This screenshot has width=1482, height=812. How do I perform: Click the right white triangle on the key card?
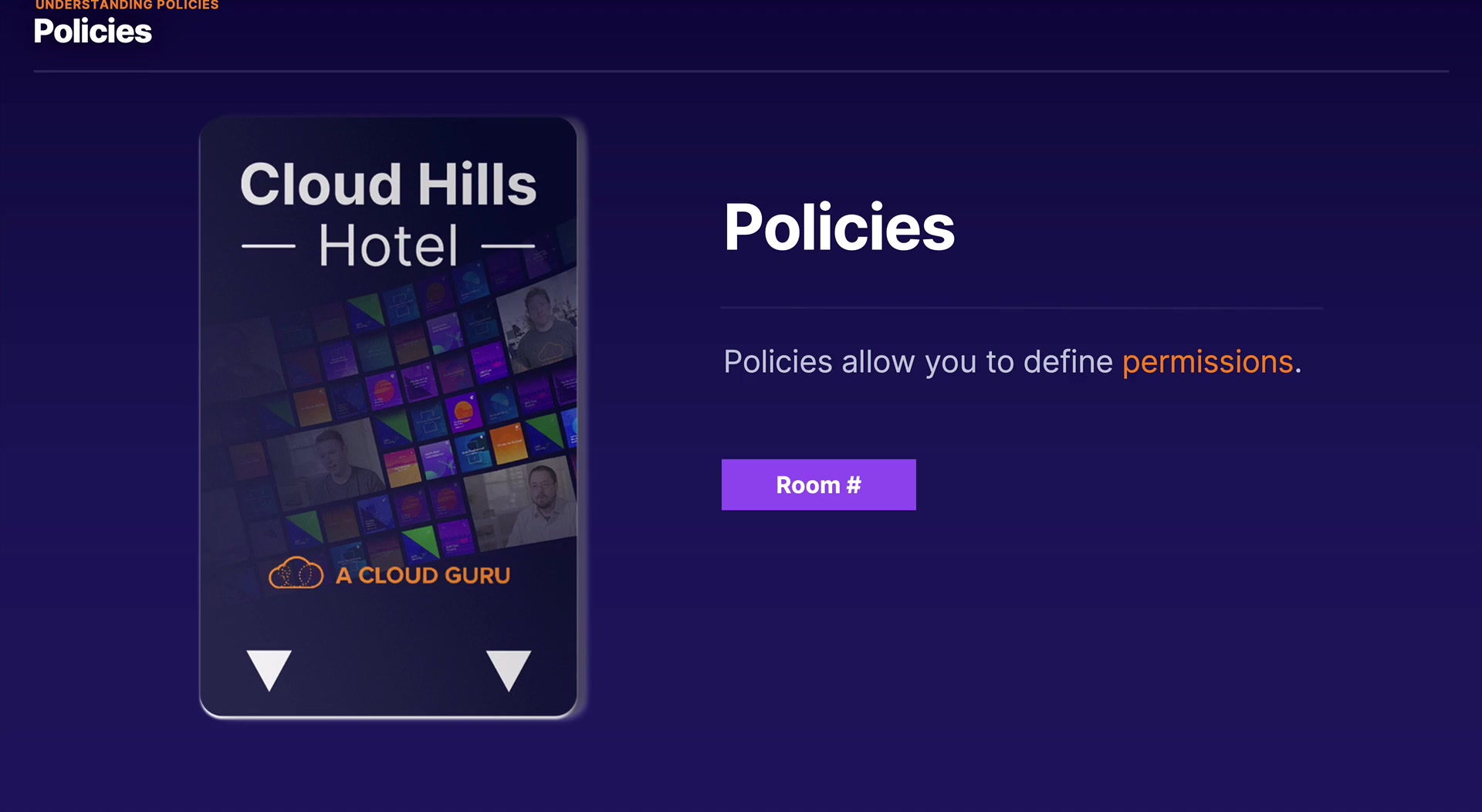tap(508, 668)
